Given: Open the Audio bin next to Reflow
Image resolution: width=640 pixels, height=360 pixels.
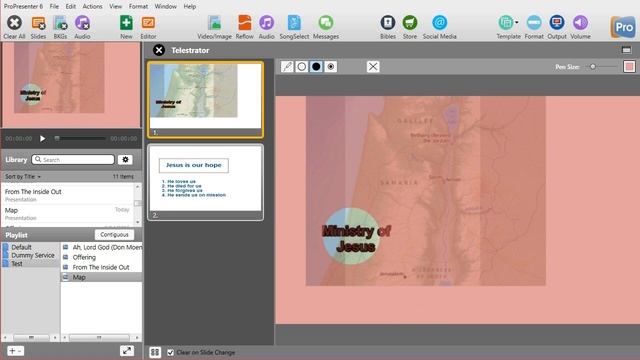Looking at the screenshot, I should (x=267, y=22).
